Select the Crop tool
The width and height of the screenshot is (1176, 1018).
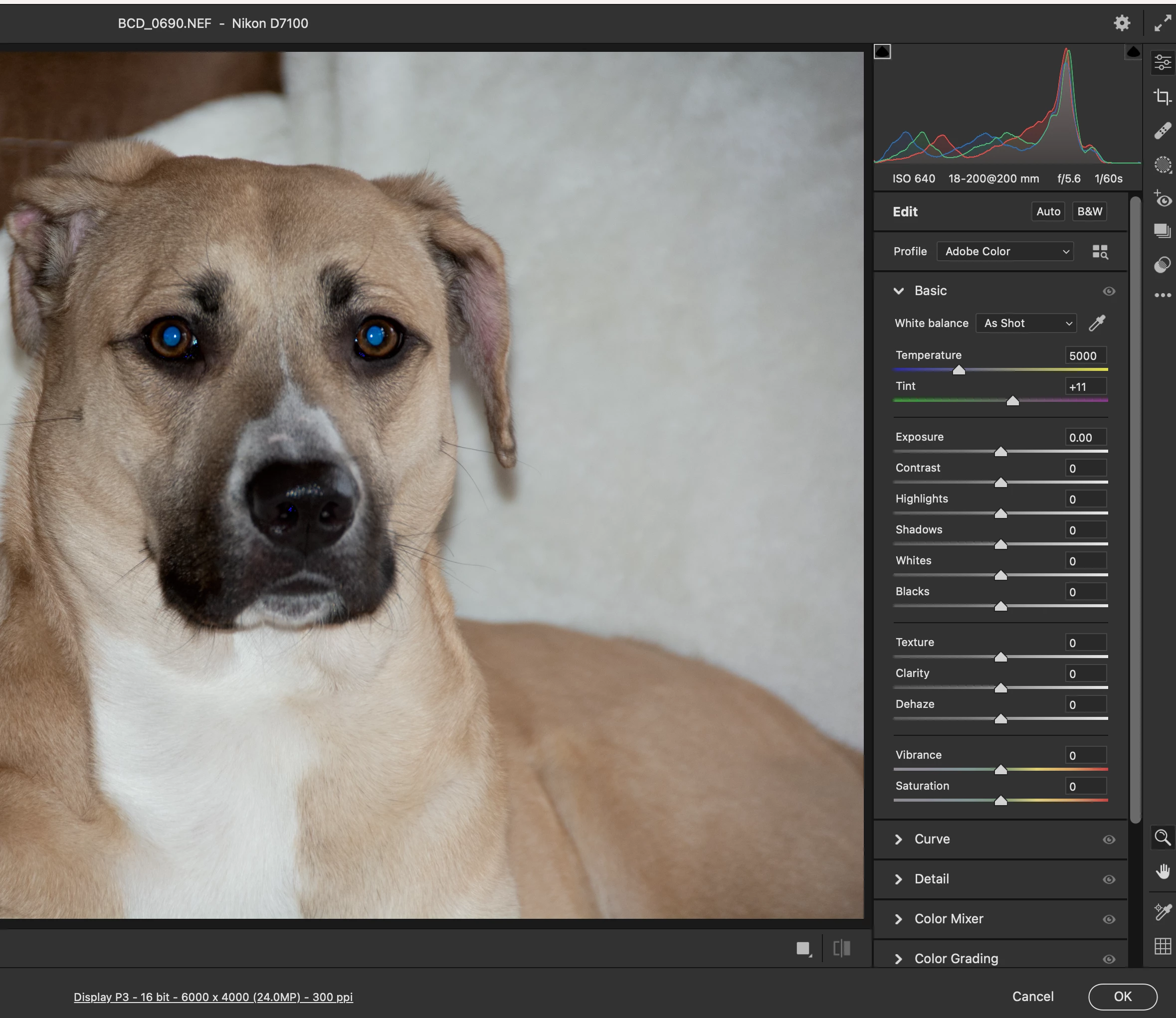(x=1163, y=97)
